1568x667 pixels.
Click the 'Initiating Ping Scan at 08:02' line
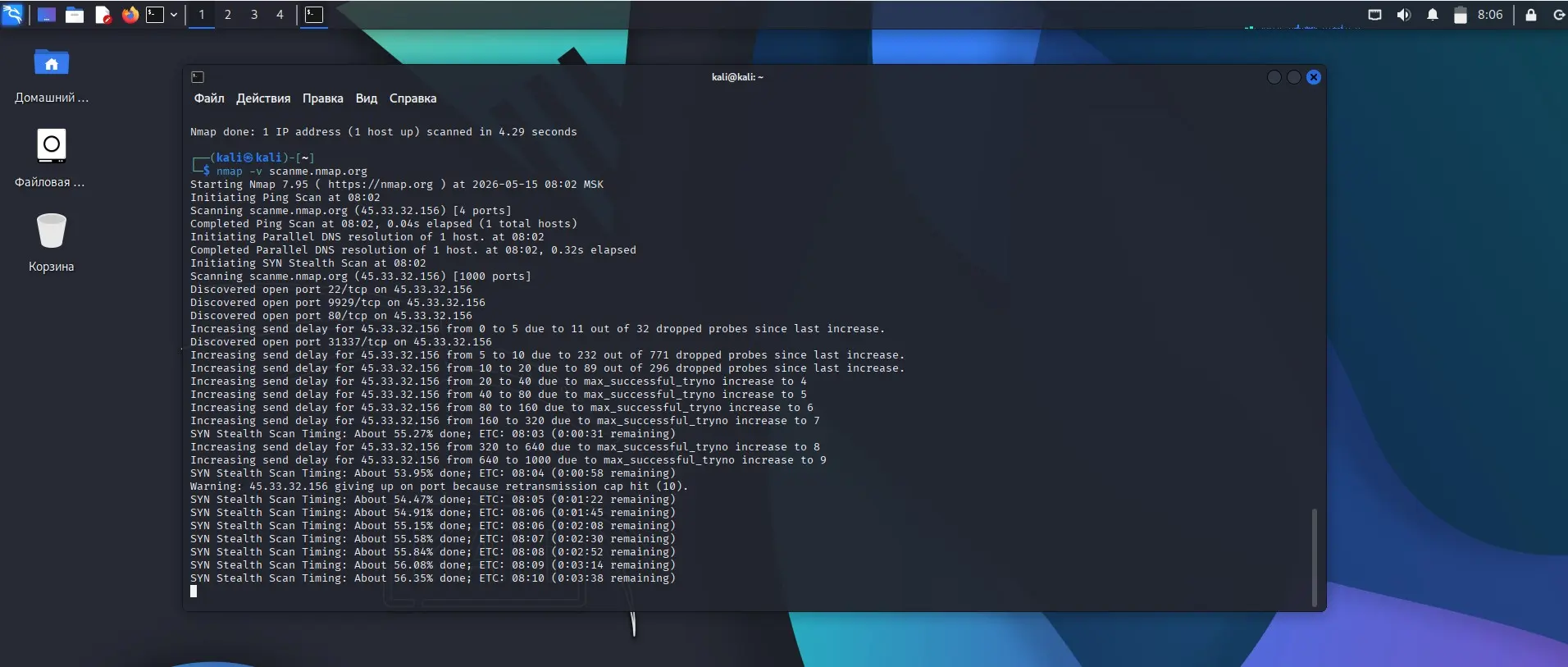point(285,198)
